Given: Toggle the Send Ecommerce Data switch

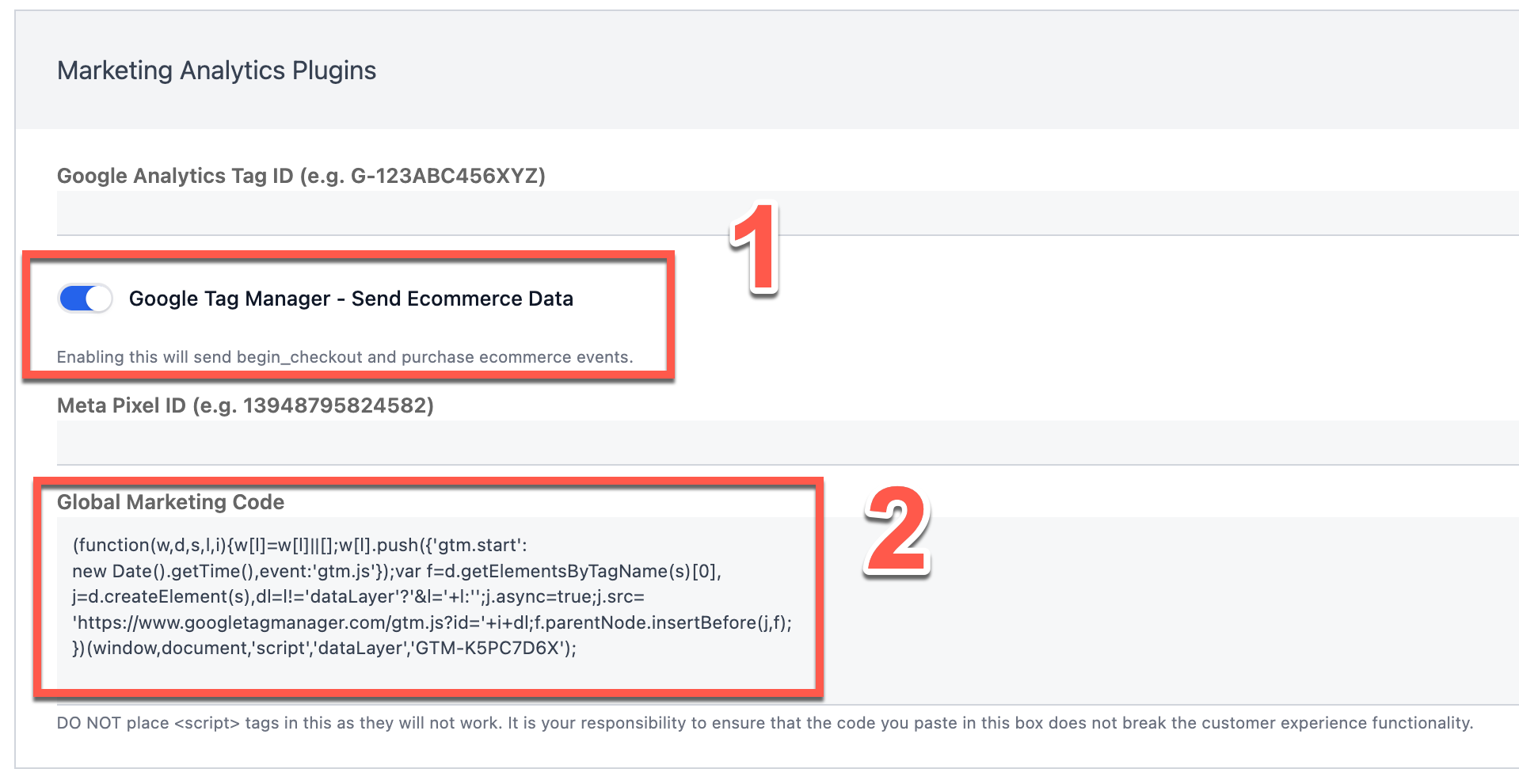Looking at the screenshot, I should coord(86,299).
